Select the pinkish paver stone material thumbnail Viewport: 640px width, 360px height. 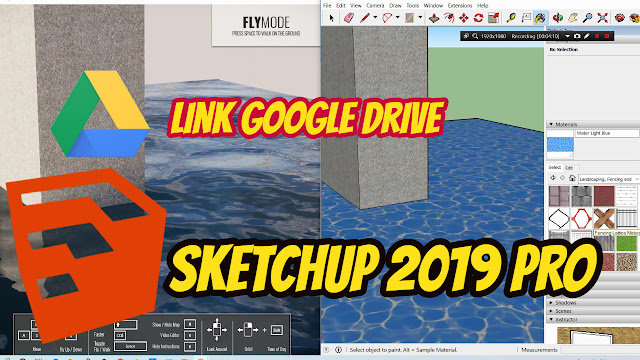[559, 196]
